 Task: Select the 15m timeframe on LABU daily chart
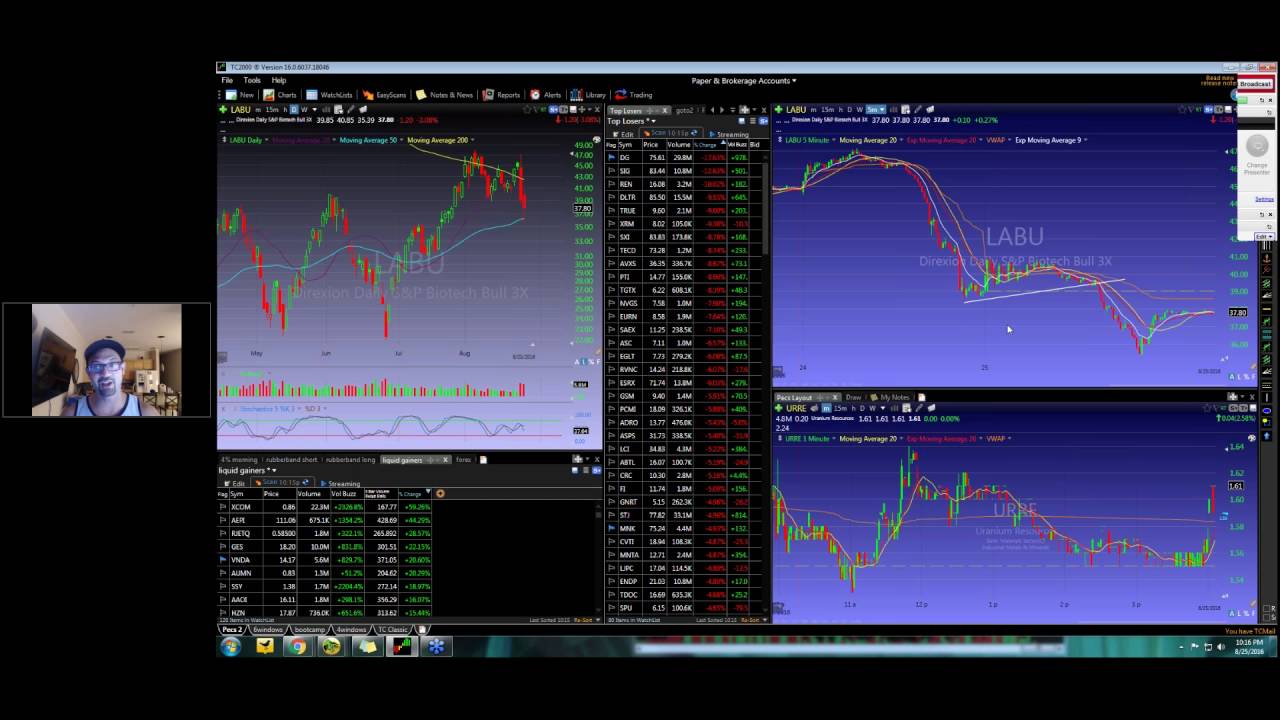272,109
